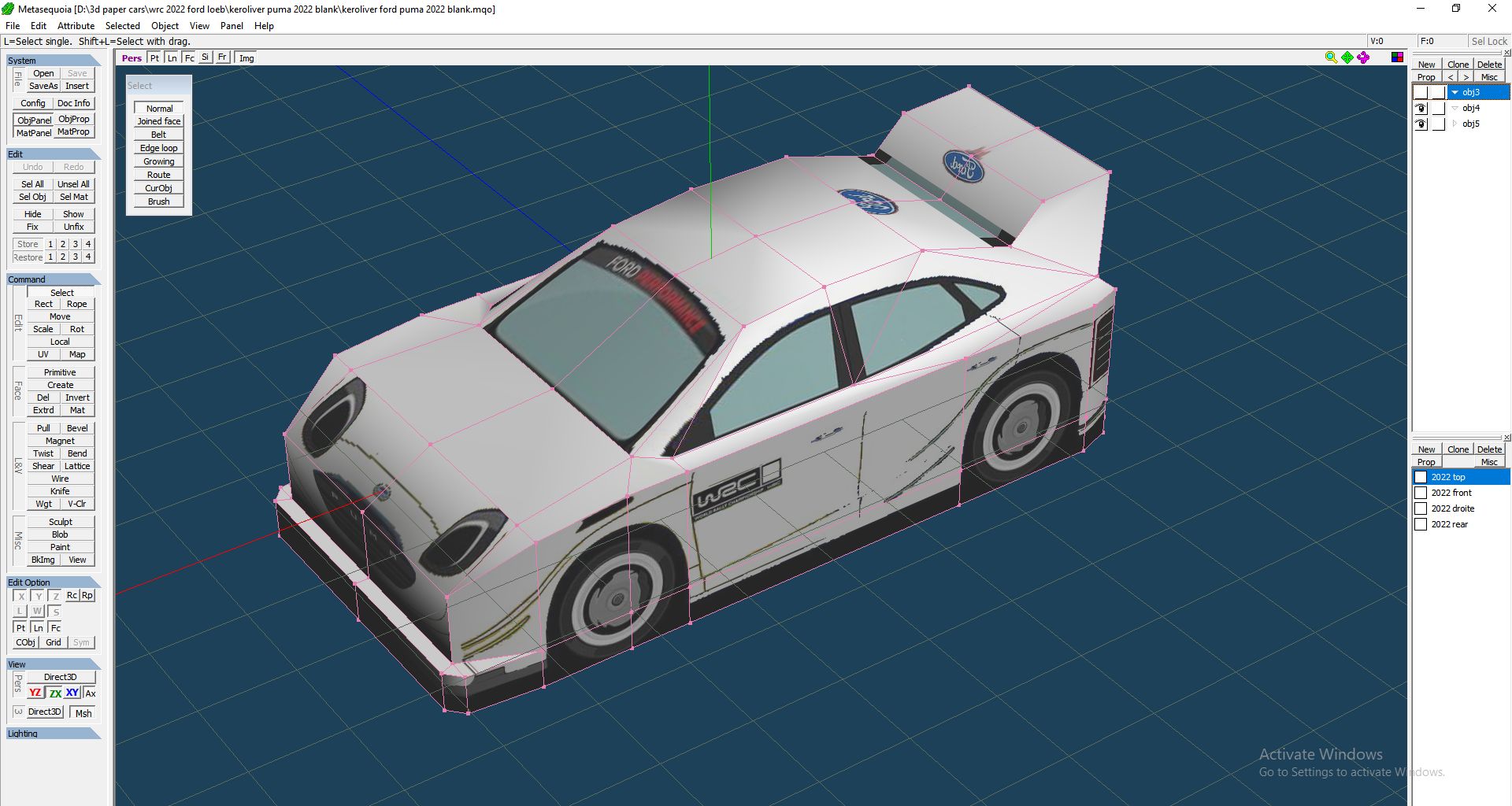1512x806 pixels.
Task: Switch to the red YZ view
Action: 35,693
